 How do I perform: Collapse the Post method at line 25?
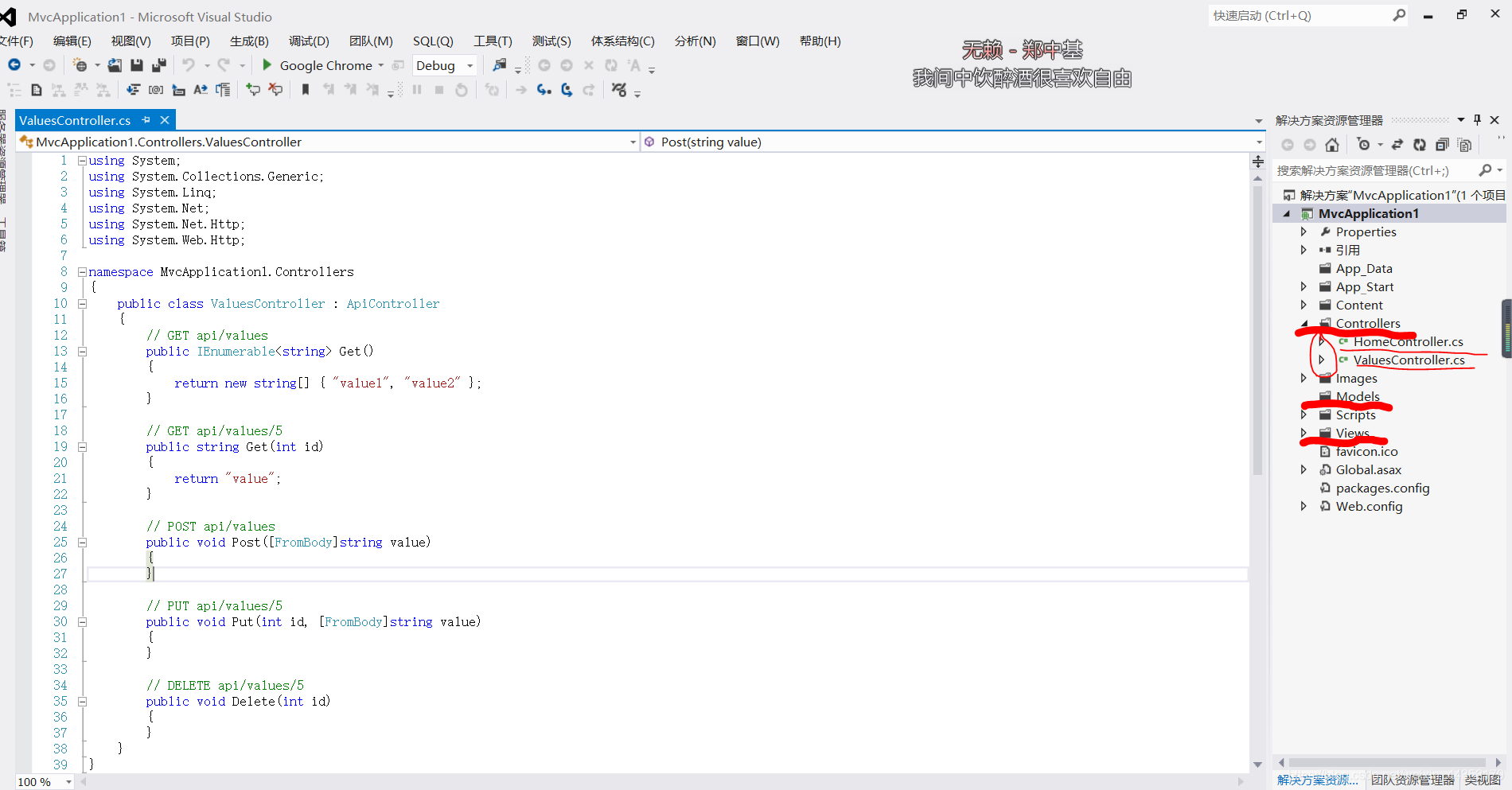(82, 543)
